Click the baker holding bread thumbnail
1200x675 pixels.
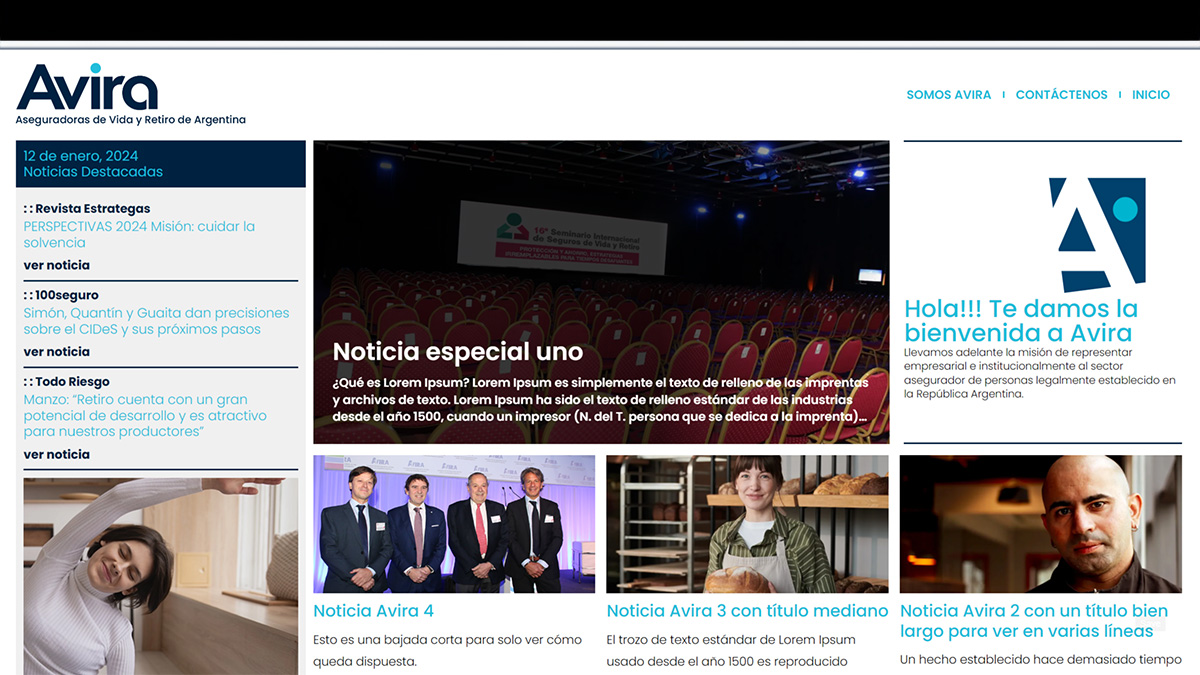click(x=747, y=524)
